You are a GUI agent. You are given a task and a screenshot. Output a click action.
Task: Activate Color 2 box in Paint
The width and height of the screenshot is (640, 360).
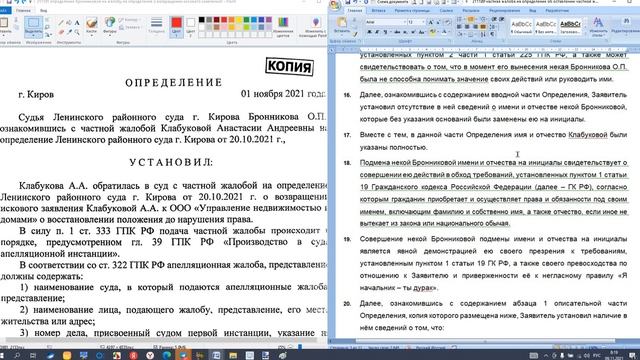[191, 27]
